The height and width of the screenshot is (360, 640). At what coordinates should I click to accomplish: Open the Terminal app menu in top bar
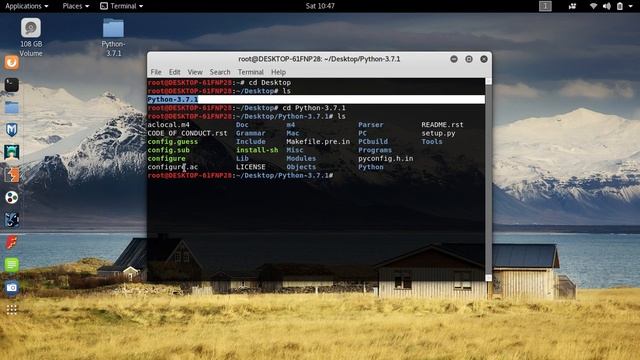coord(122,6)
